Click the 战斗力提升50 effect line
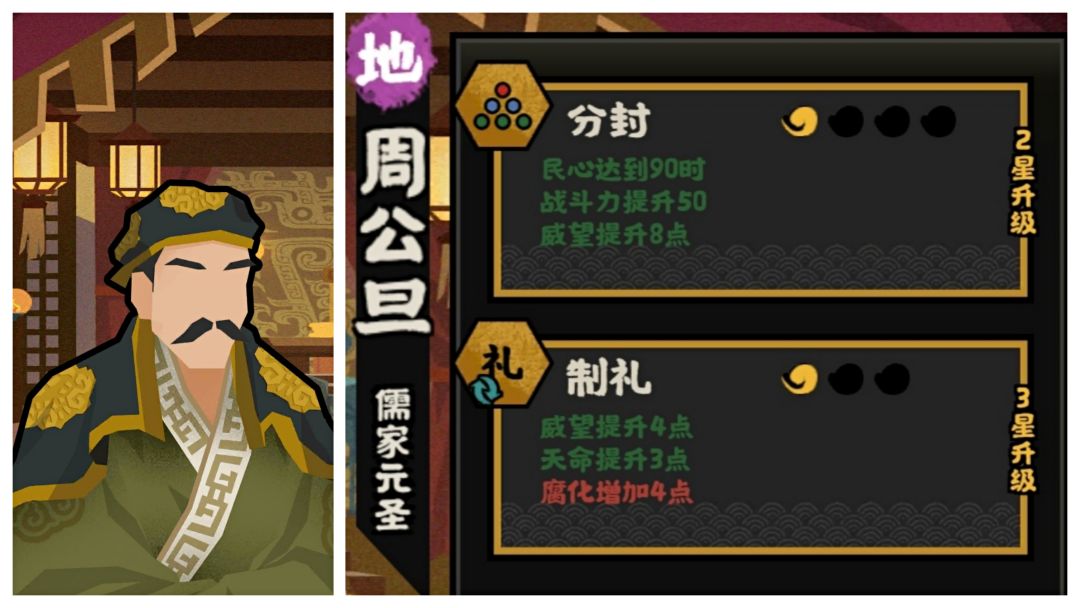 coord(623,202)
